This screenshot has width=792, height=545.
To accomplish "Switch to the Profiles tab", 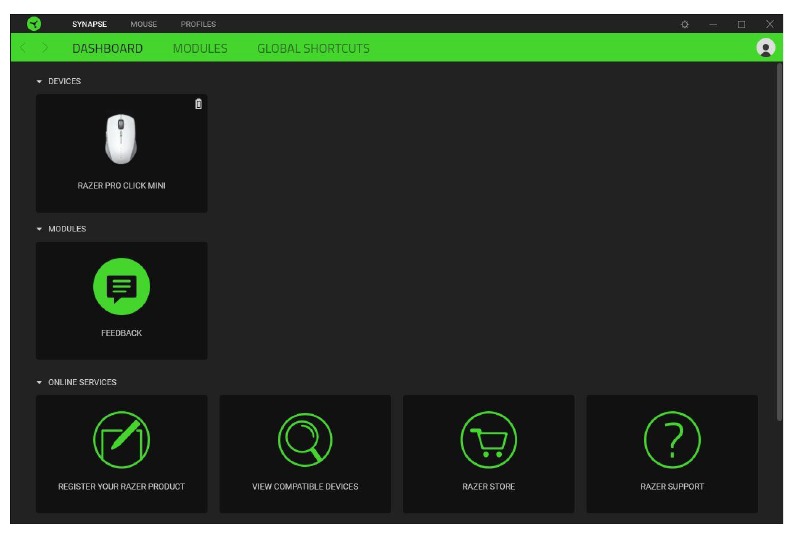I will click(x=198, y=24).
